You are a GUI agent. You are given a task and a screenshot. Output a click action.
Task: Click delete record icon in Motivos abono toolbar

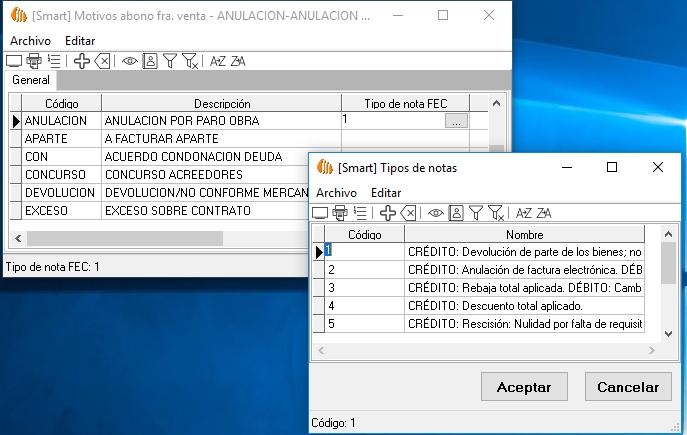[x=102, y=61]
